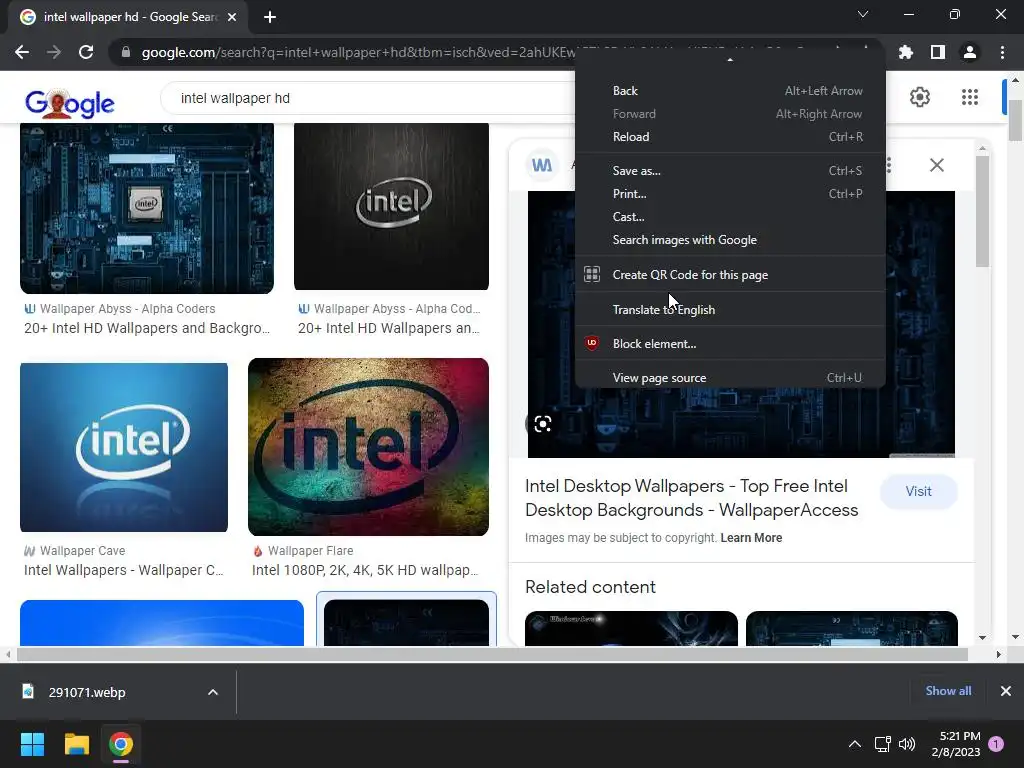Show hidden system tray icons
The height and width of the screenshot is (768, 1024).
[x=854, y=744]
